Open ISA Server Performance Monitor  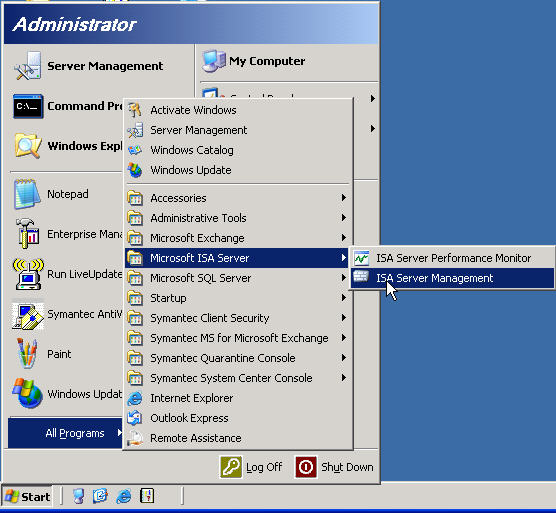452,258
